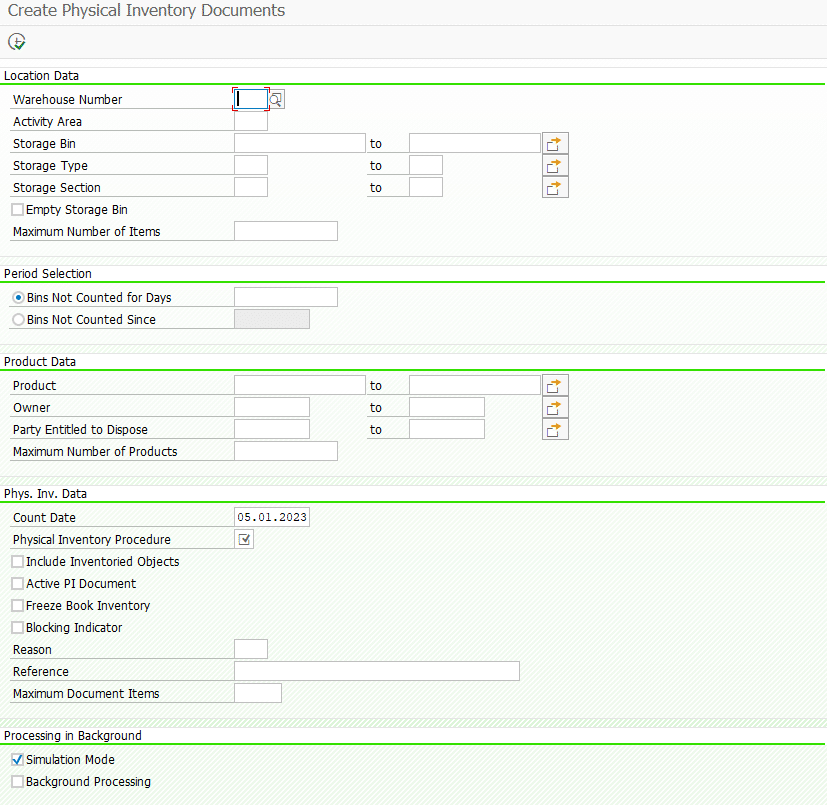Open multiple selection for Owner
Screen dimensions: 827x805
(x=555, y=407)
